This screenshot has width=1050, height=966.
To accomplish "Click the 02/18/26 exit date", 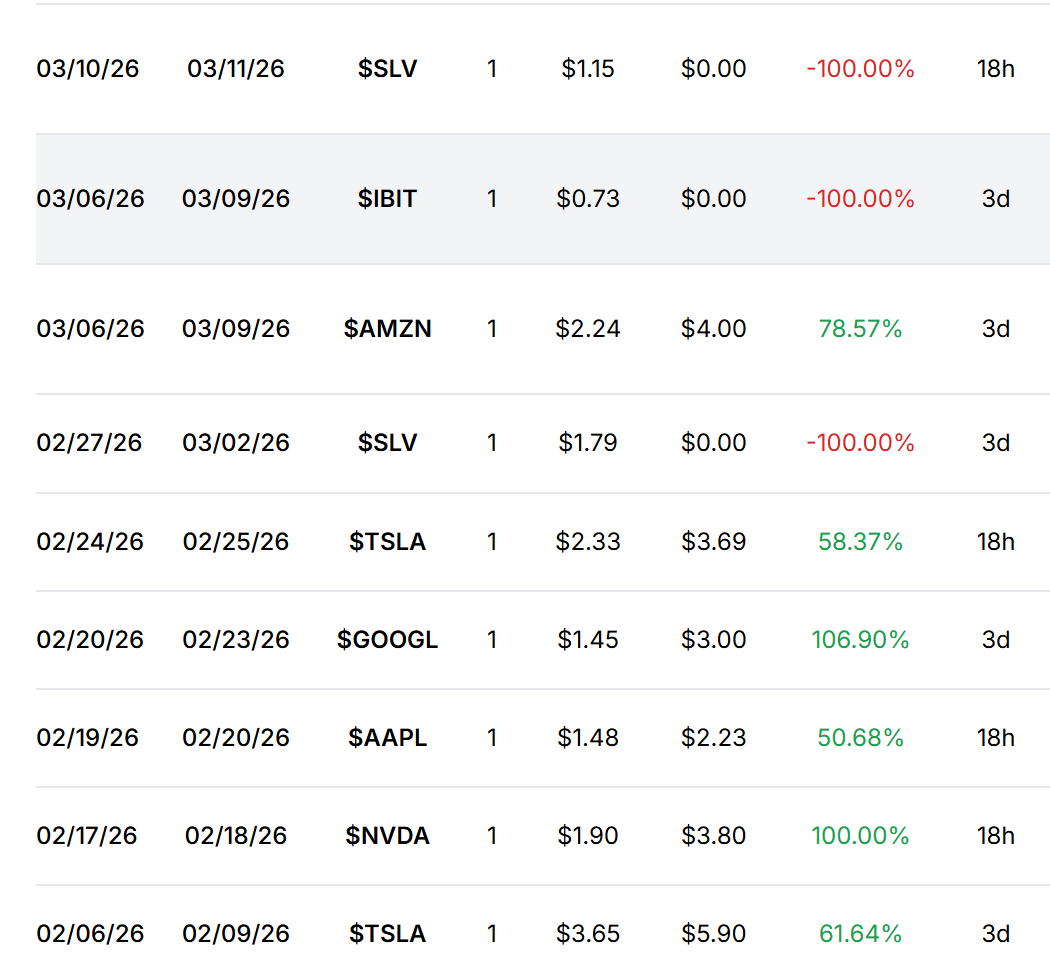I will [236, 835].
